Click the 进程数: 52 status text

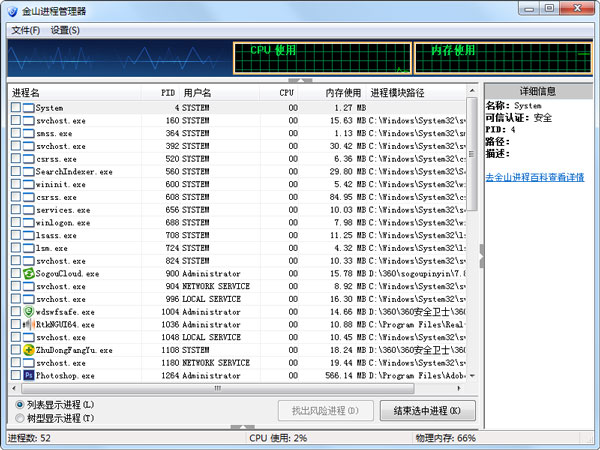pos(29,438)
